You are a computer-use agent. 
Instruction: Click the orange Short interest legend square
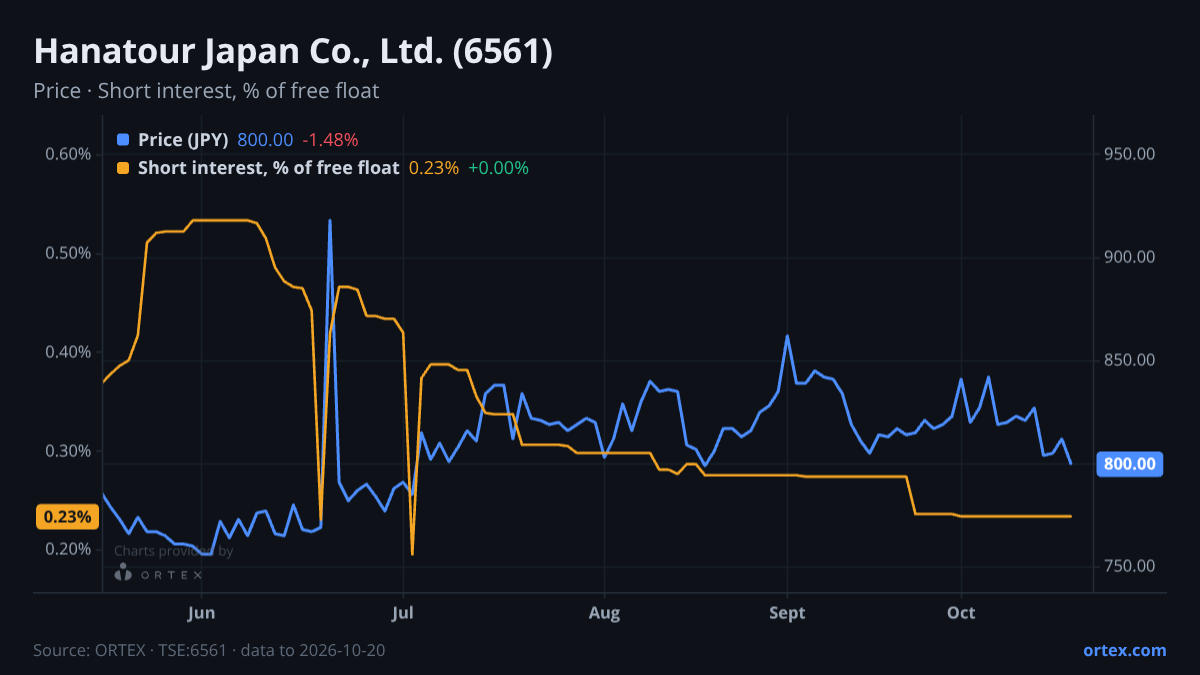pyautogui.click(x=123, y=168)
